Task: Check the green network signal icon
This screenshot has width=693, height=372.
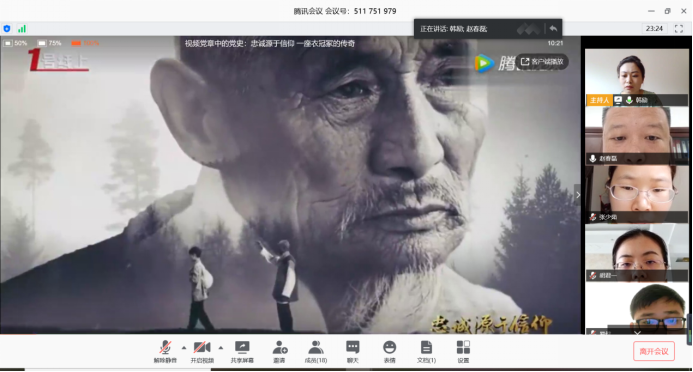Action: pyautogui.click(x=22, y=29)
